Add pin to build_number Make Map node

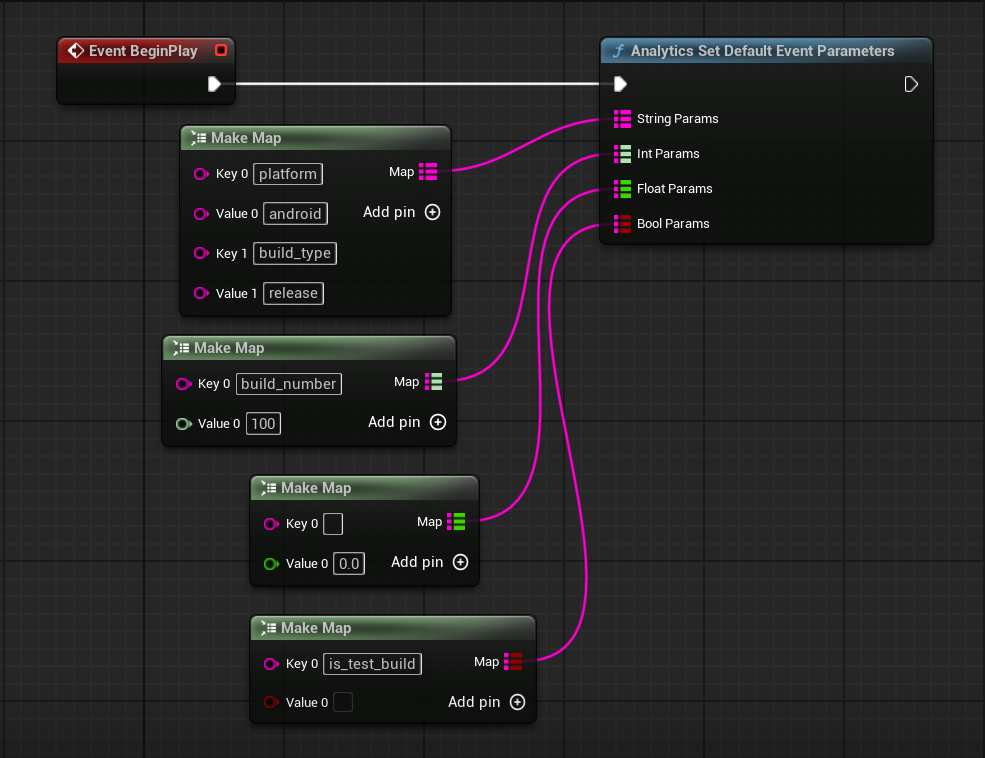tap(437, 422)
